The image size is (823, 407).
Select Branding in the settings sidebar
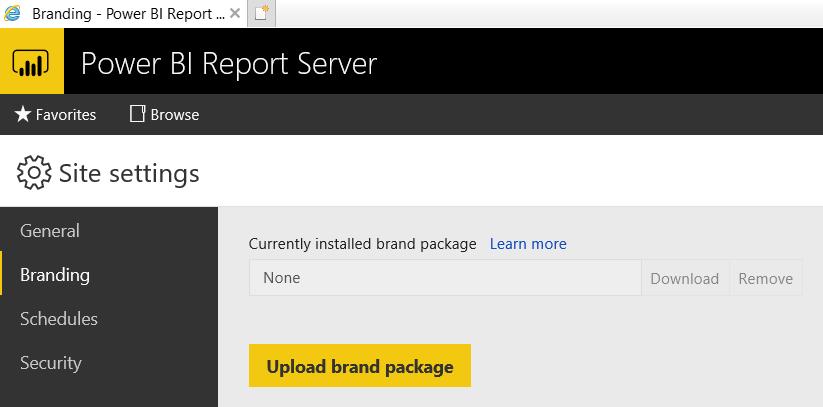tap(109, 275)
